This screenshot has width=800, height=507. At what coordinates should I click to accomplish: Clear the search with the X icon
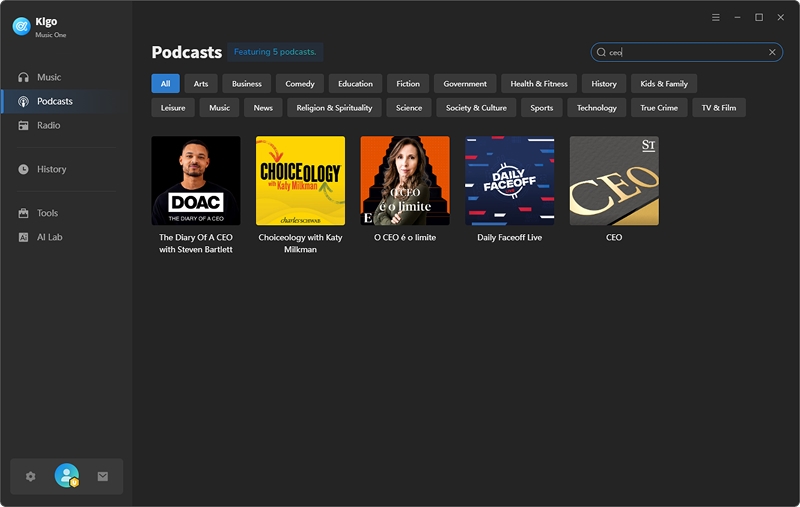click(772, 52)
